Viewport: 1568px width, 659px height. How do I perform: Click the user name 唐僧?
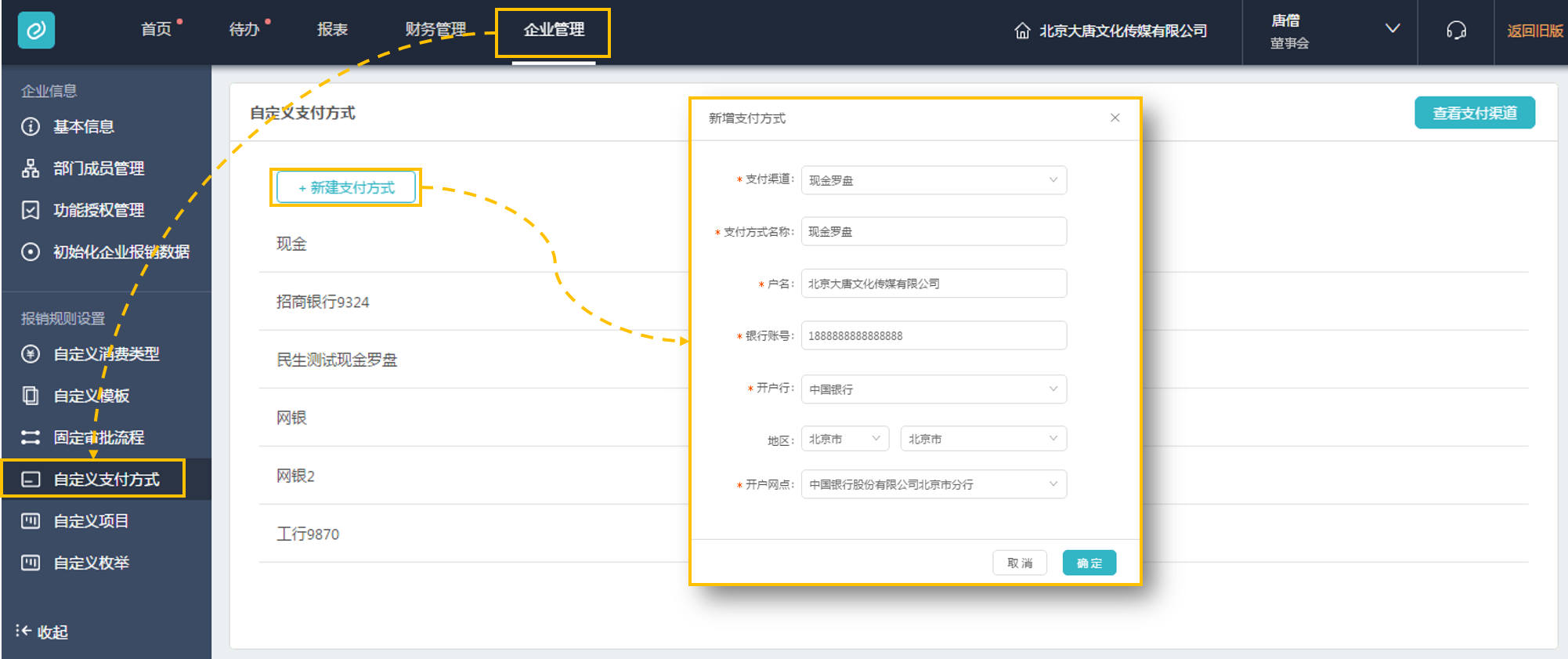1285,20
